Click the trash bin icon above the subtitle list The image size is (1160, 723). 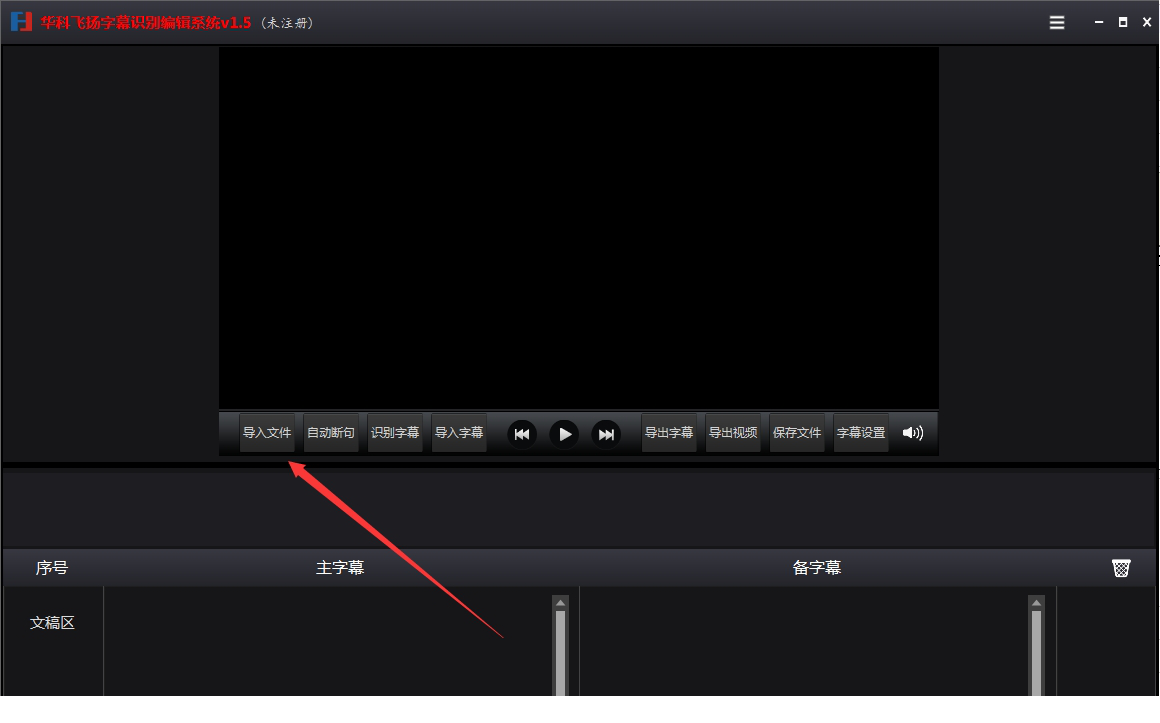click(x=1120, y=567)
